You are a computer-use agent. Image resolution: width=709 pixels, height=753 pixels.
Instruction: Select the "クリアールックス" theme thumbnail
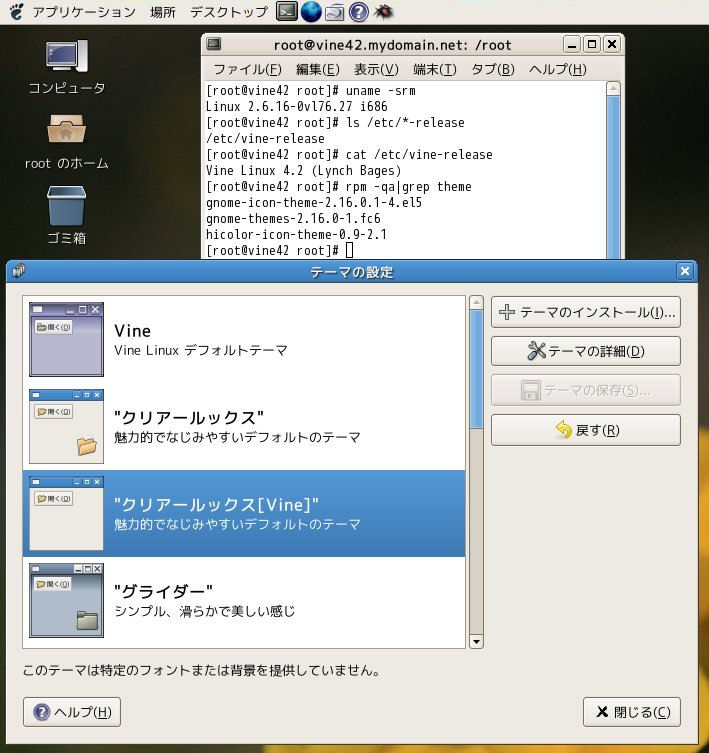coord(66,426)
